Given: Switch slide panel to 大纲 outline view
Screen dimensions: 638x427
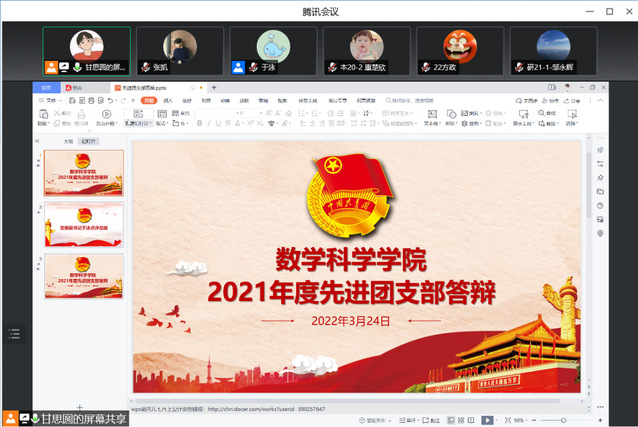Looking at the screenshot, I should [68, 142].
